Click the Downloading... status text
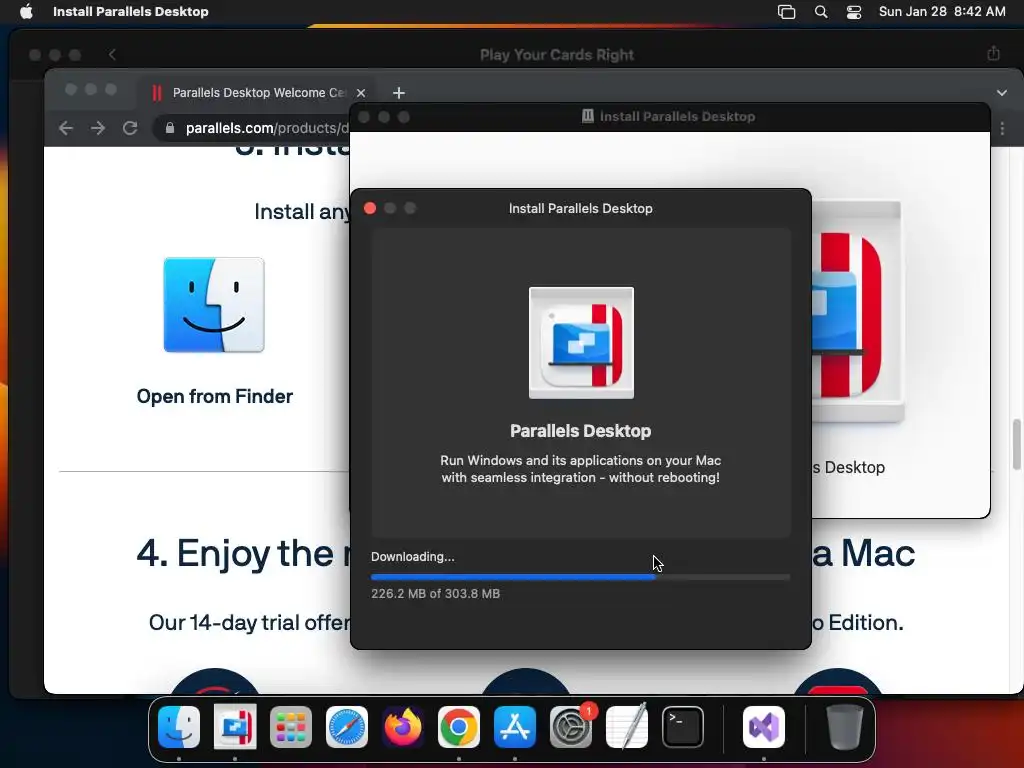The image size is (1024, 768). pos(413,557)
